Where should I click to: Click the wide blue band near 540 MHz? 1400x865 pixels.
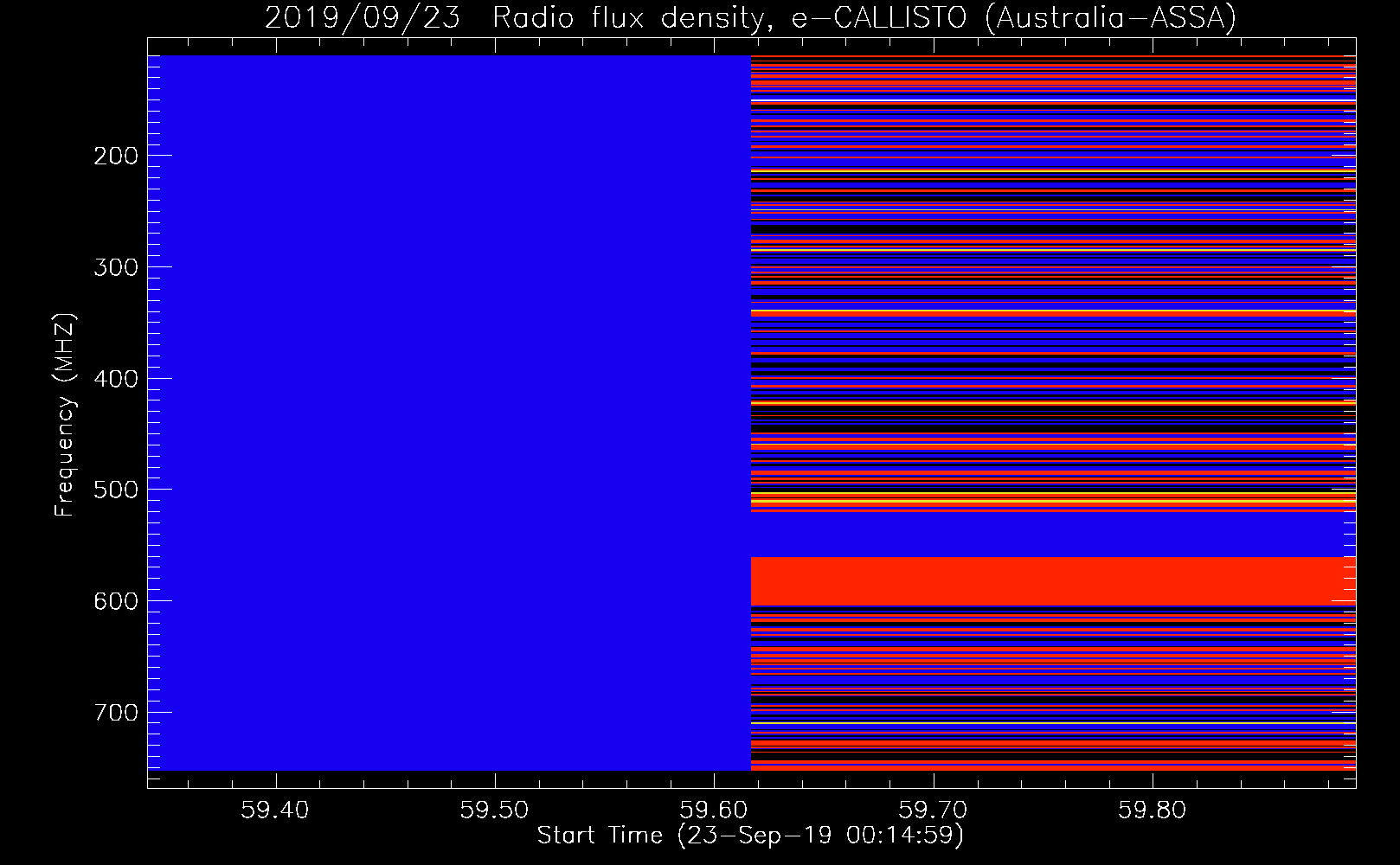[1053, 535]
